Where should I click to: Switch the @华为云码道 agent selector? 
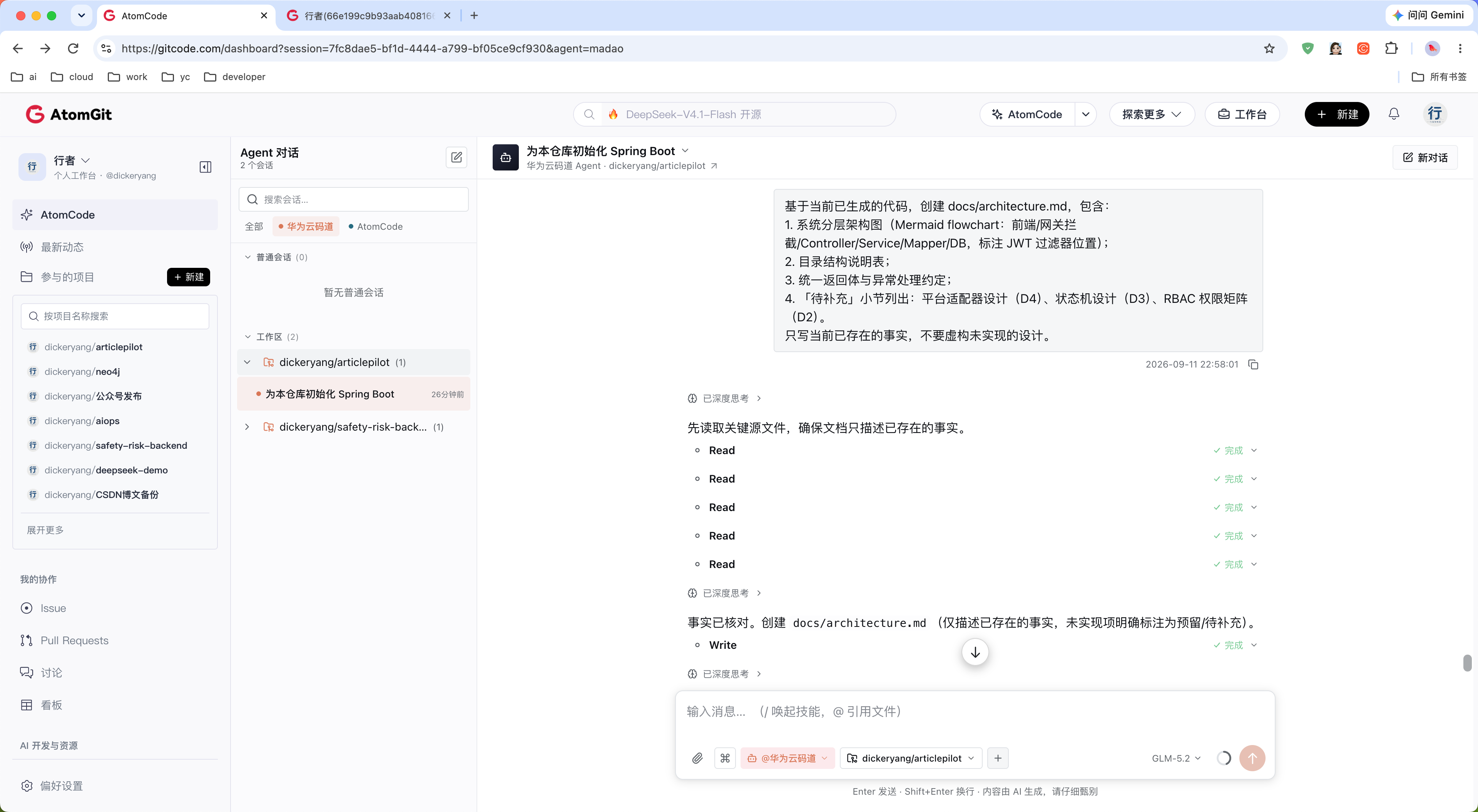[x=787, y=758]
